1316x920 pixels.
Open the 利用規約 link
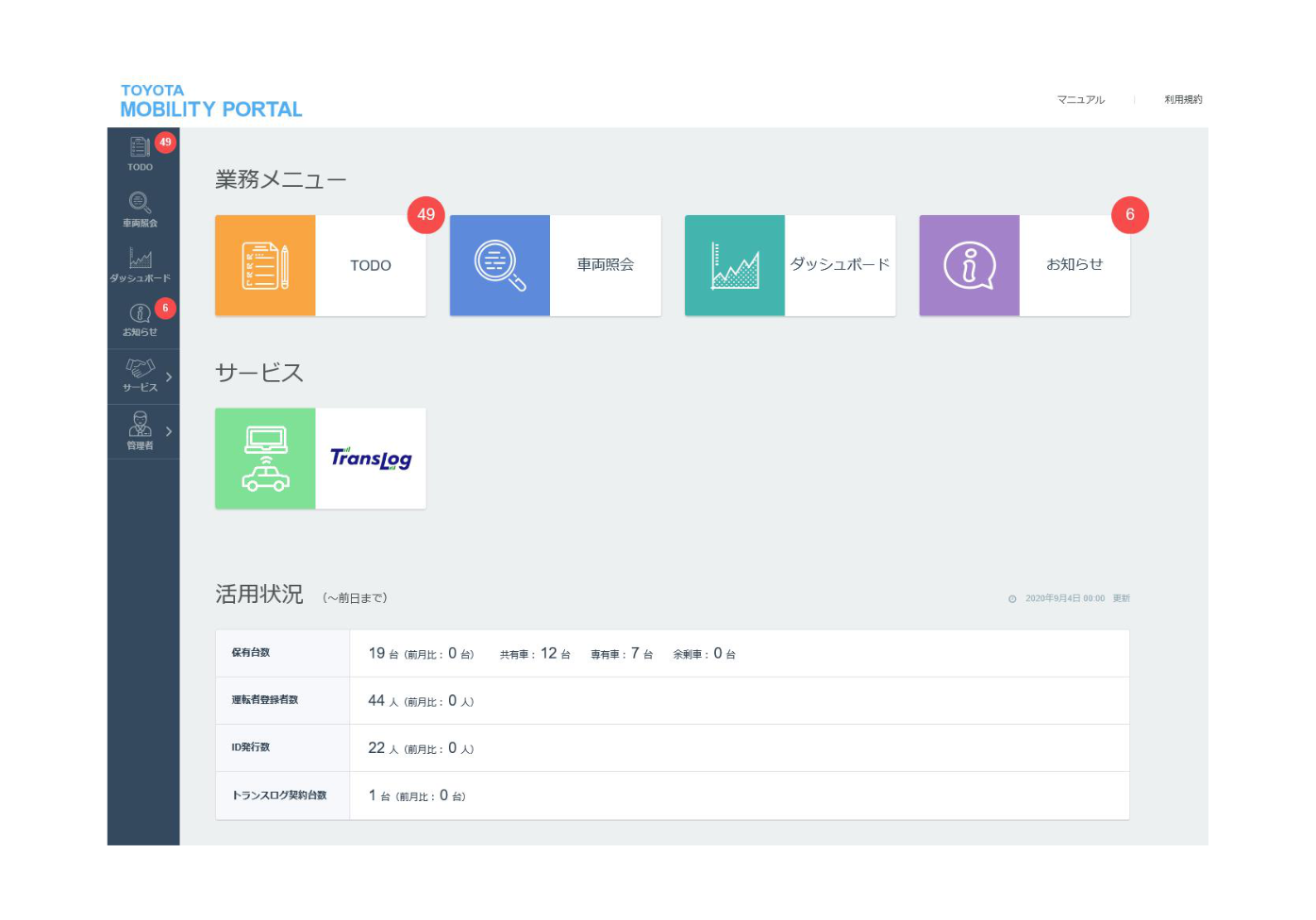(x=1183, y=99)
